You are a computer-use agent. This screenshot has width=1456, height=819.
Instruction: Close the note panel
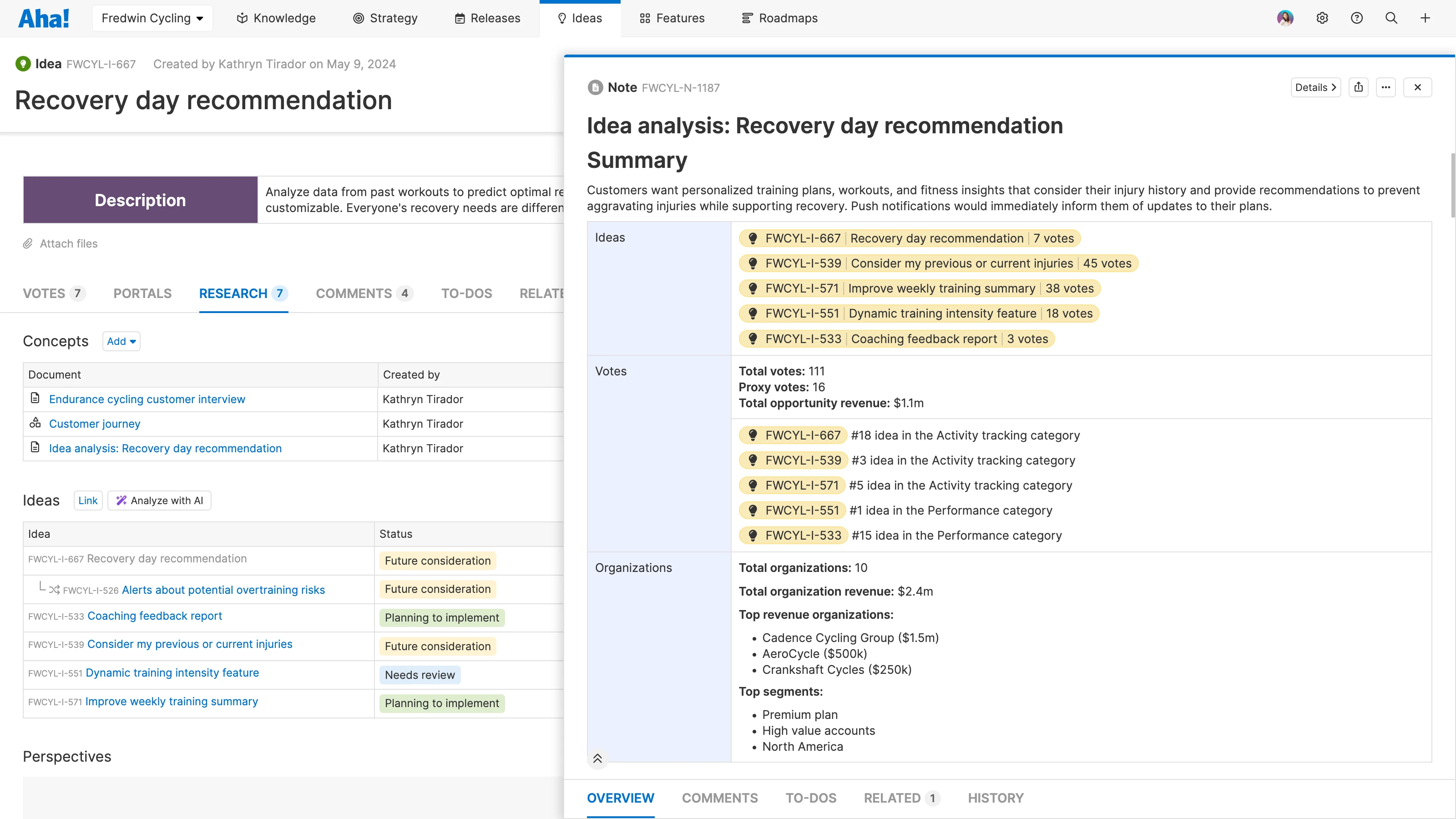point(1418,87)
